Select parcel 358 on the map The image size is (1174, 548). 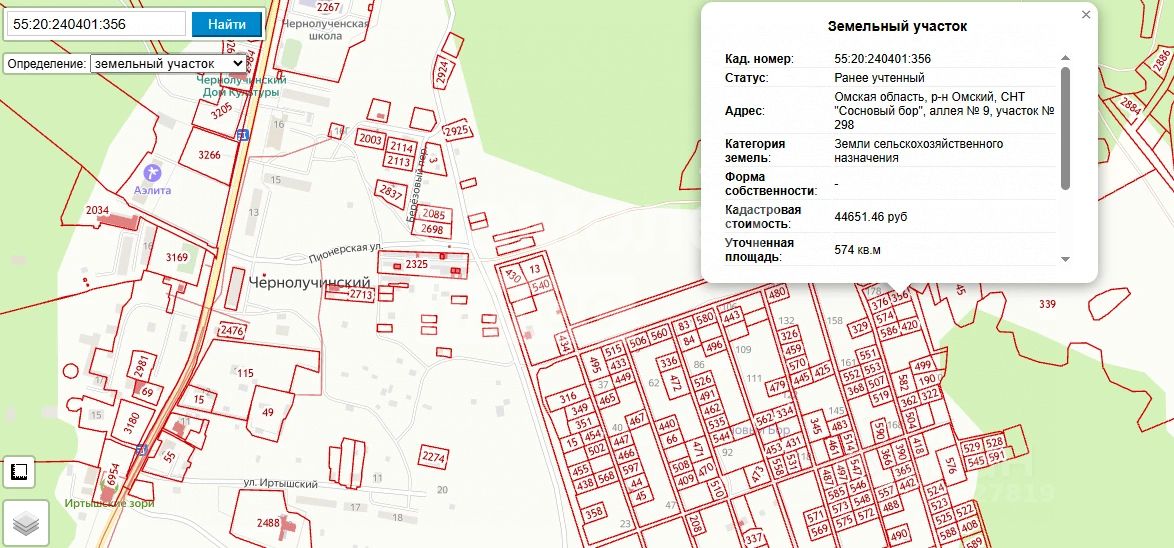coord(594,513)
